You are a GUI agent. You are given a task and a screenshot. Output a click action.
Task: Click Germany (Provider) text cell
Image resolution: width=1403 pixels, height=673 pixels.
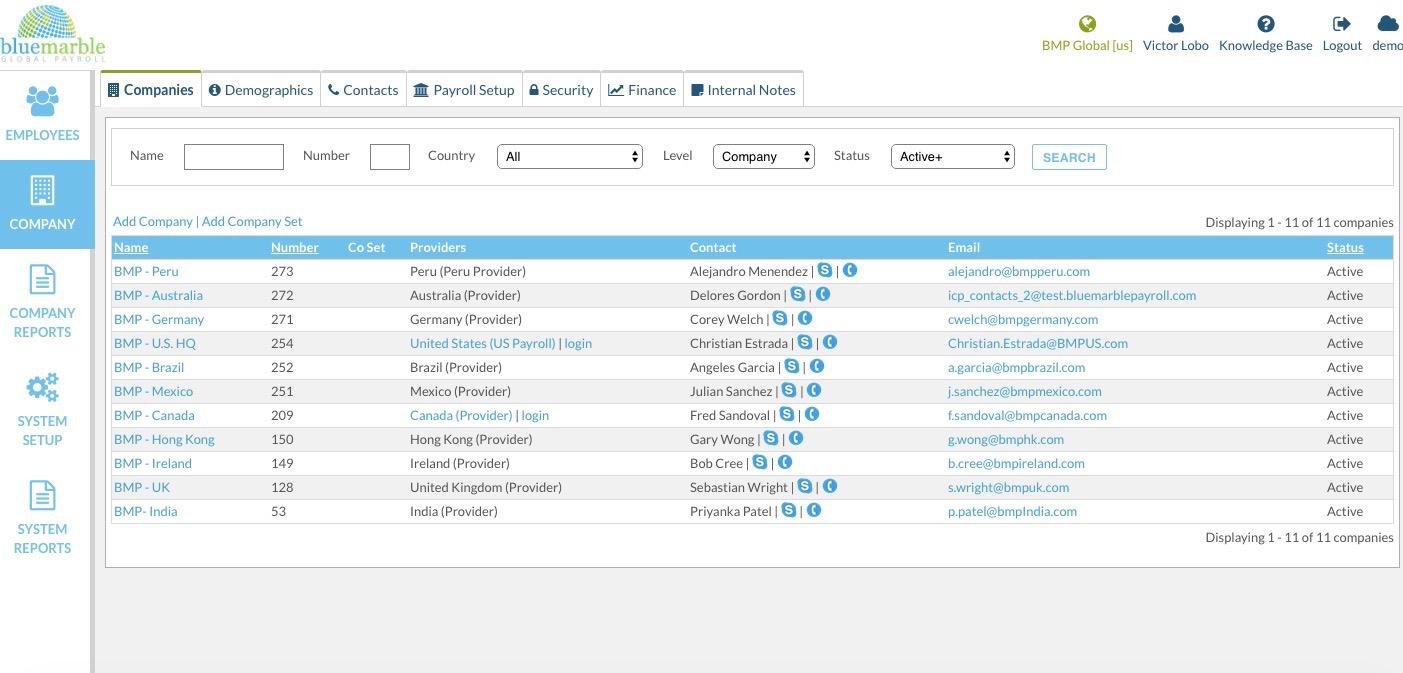[x=466, y=319]
